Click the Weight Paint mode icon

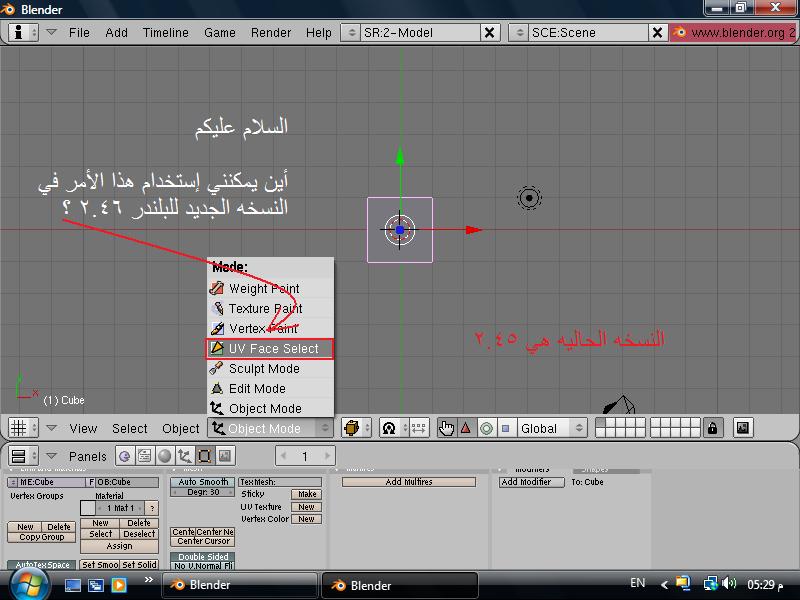click(217, 288)
